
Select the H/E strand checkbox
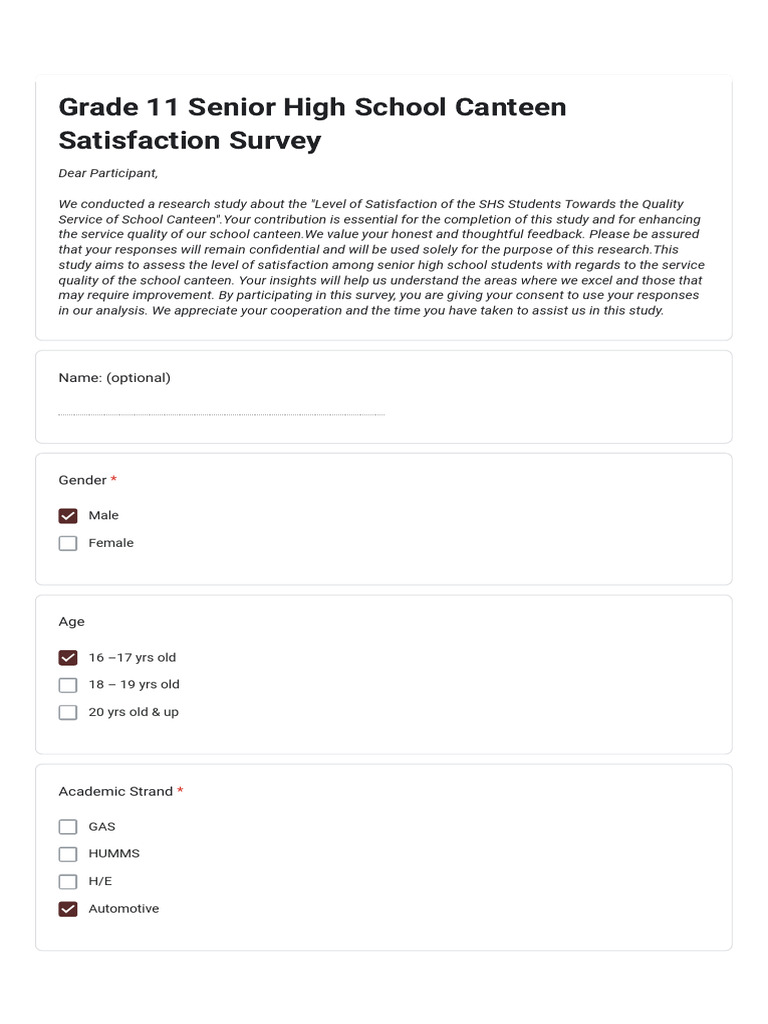tap(68, 881)
